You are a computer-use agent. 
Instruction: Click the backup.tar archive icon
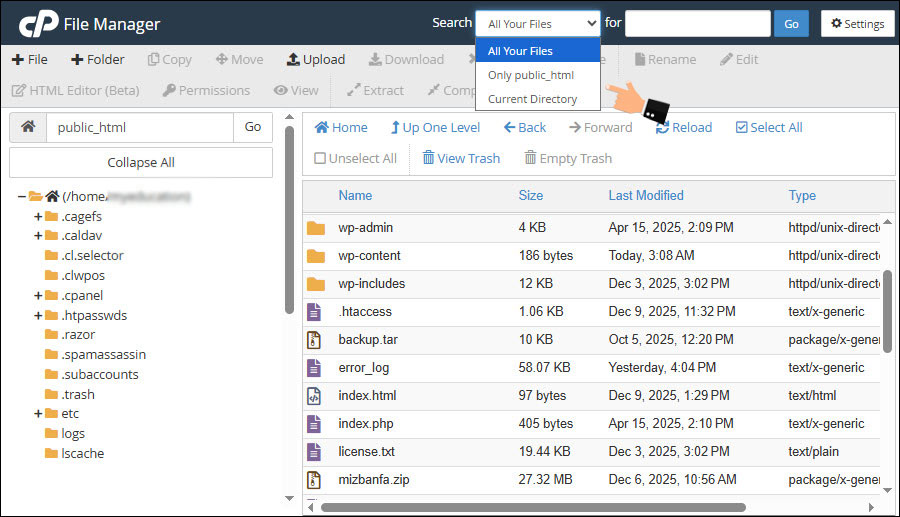(315, 340)
